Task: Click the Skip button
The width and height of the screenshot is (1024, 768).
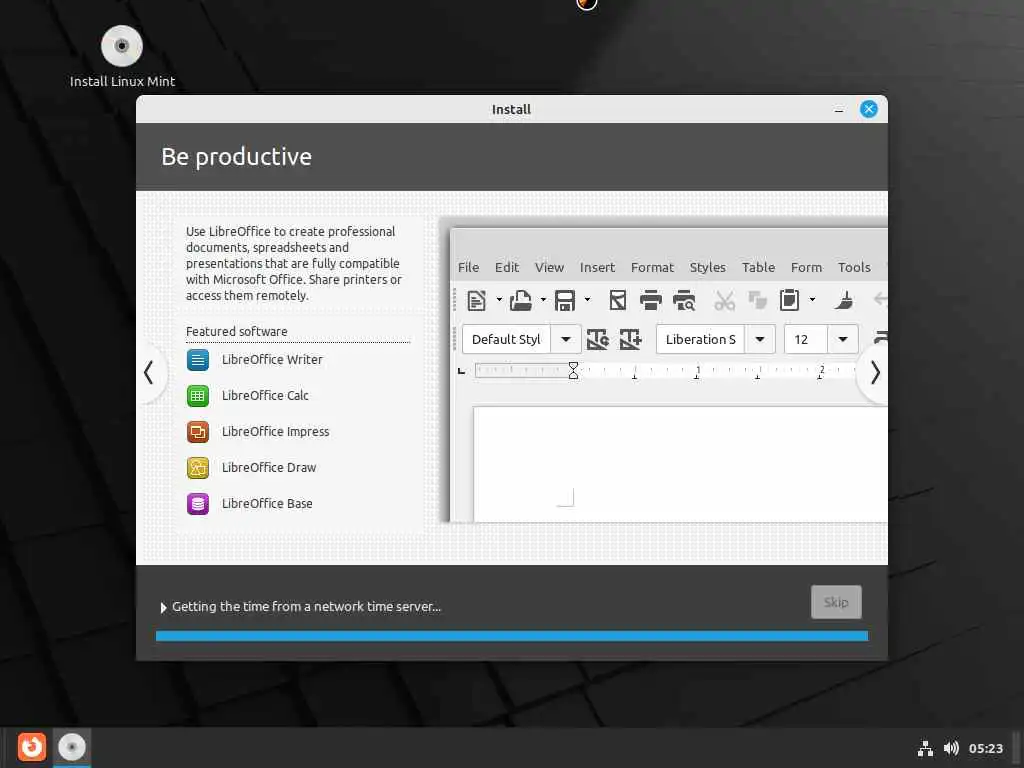Action: (836, 602)
